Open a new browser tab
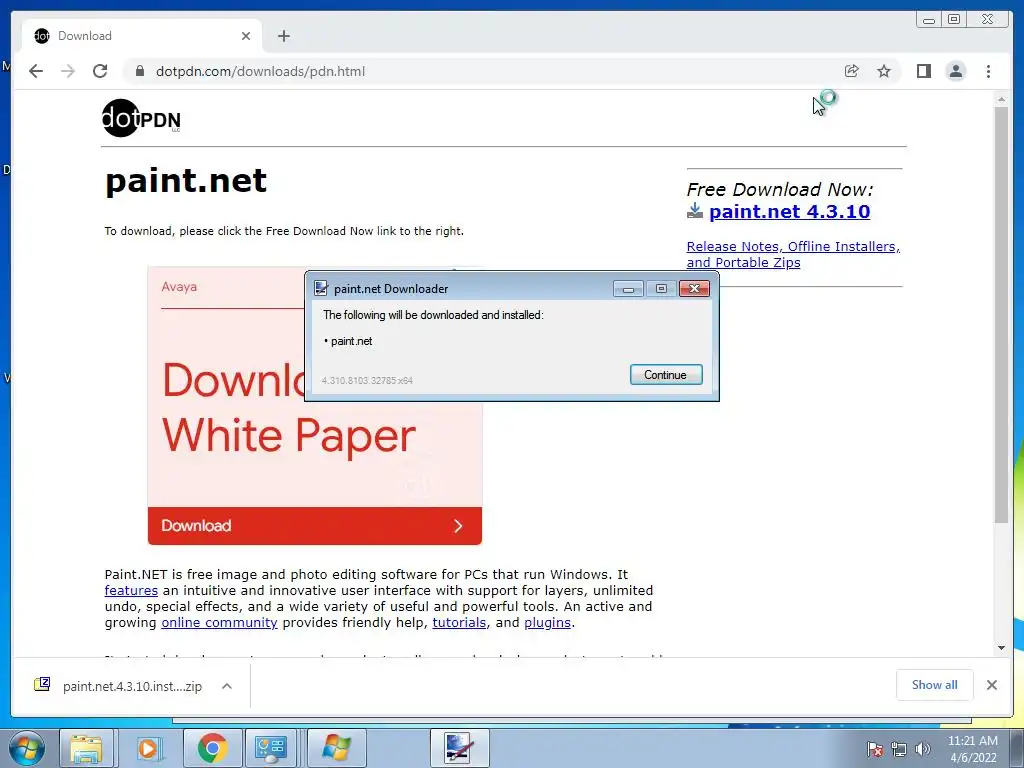Screen dimensions: 1024x768 click(283, 36)
